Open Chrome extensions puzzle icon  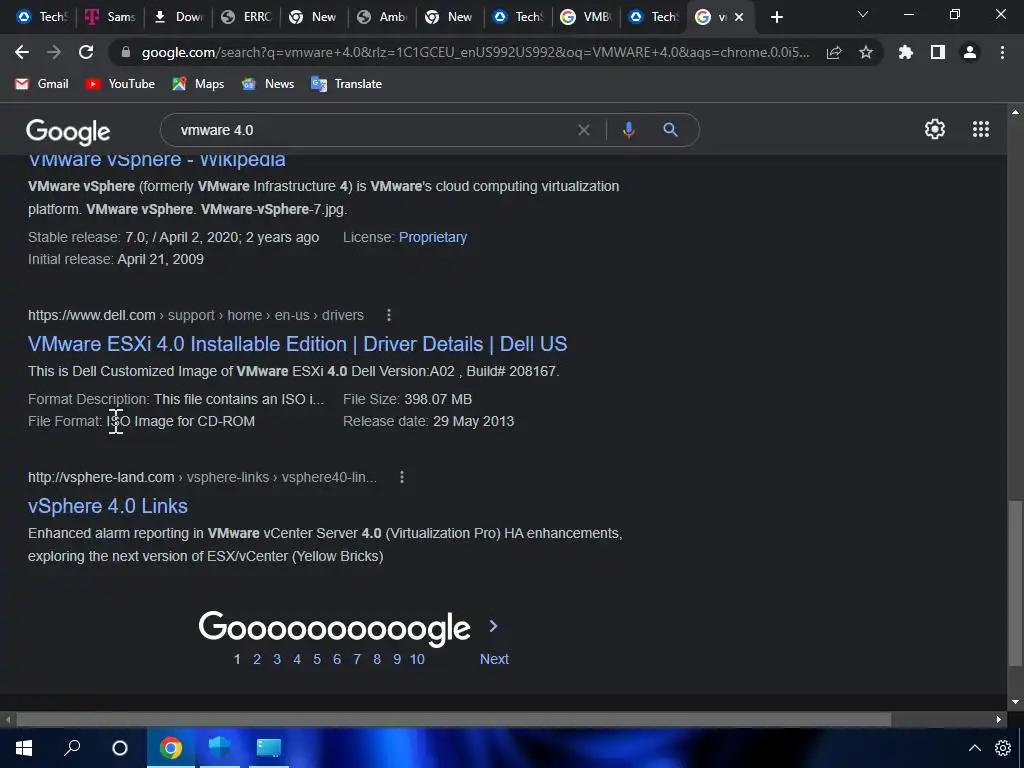point(905,52)
